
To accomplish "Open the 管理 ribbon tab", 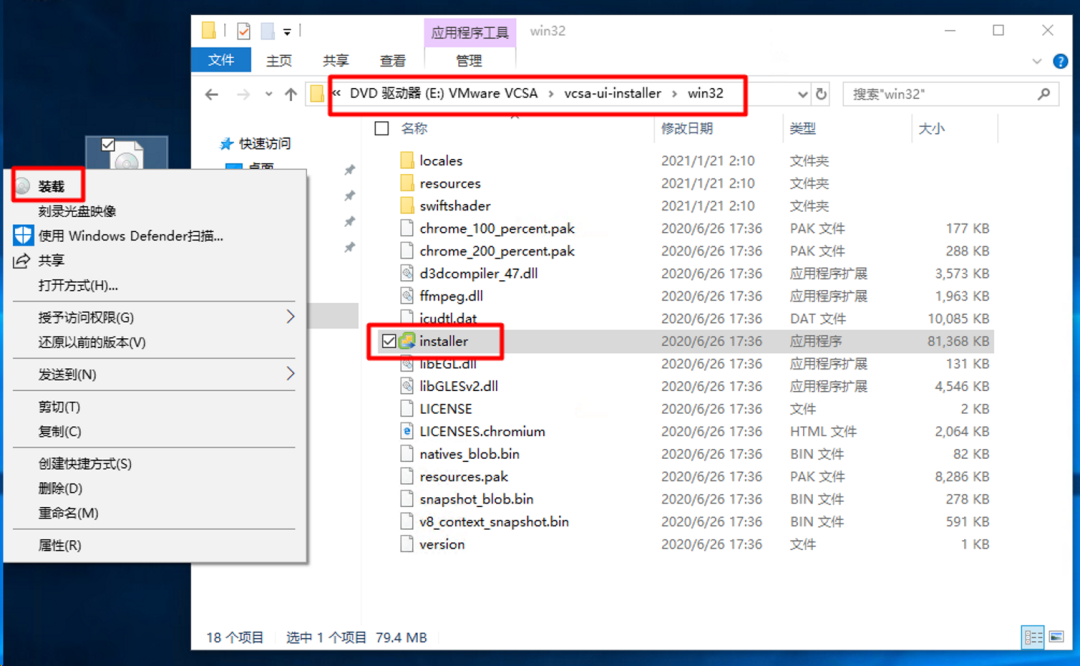I will pyautogui.click(x=469, y=61).
